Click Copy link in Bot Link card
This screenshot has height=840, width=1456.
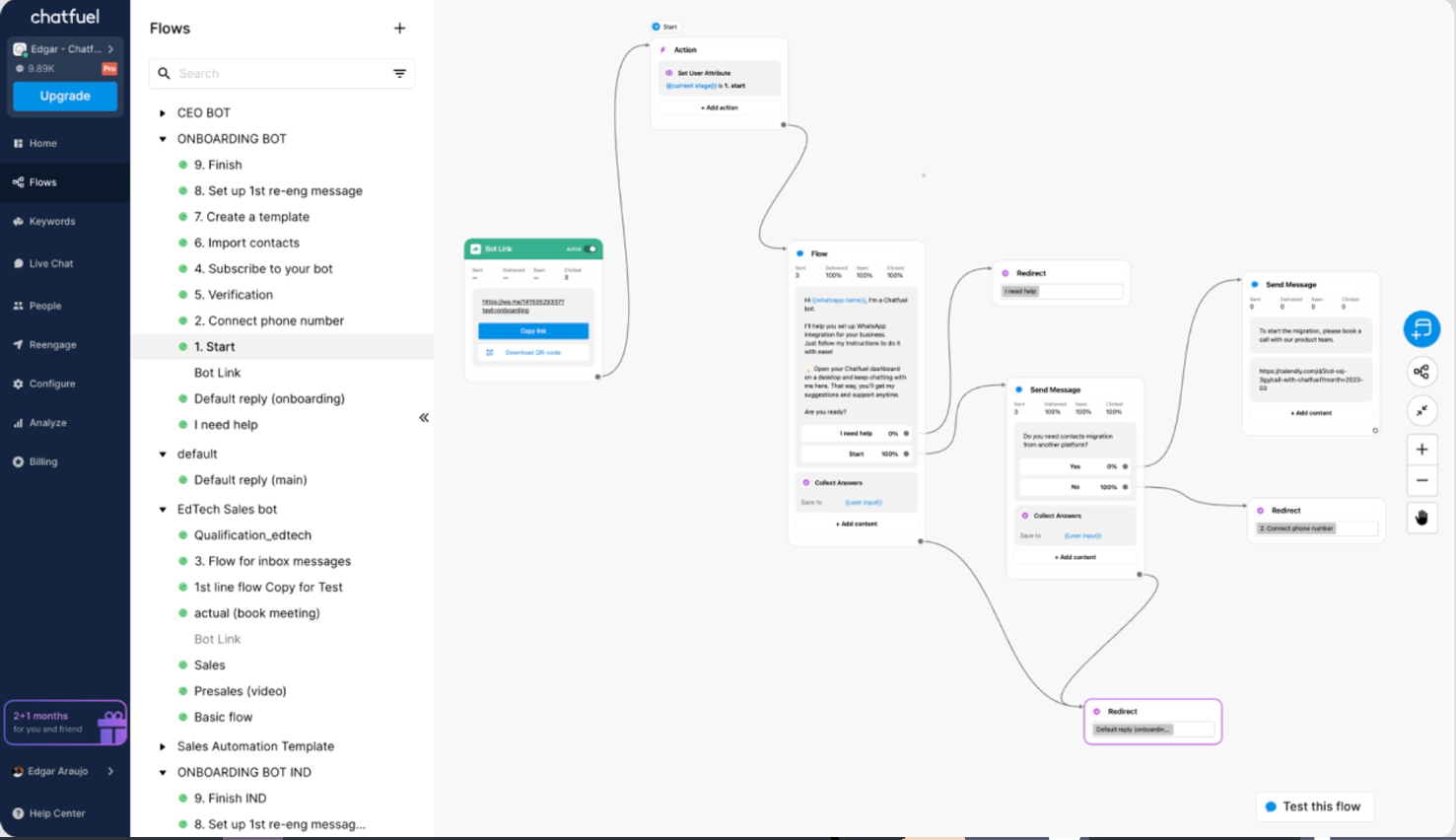coord(533,331)
